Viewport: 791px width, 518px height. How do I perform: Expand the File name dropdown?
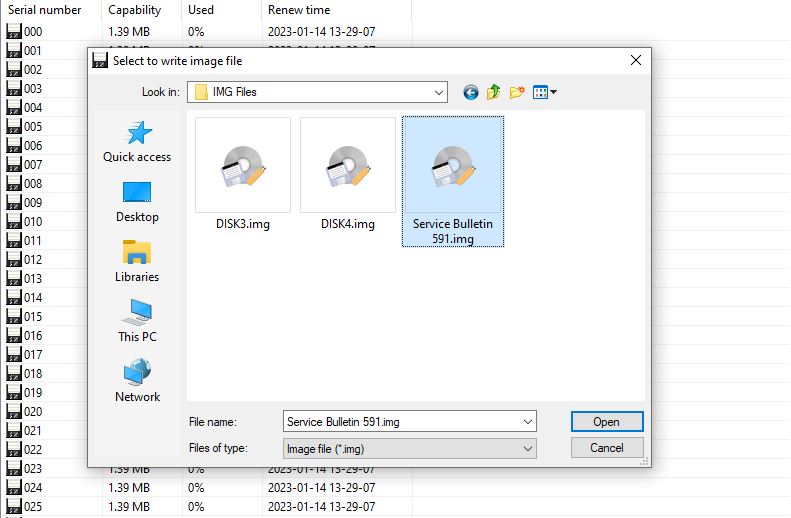tap(528, 421)
